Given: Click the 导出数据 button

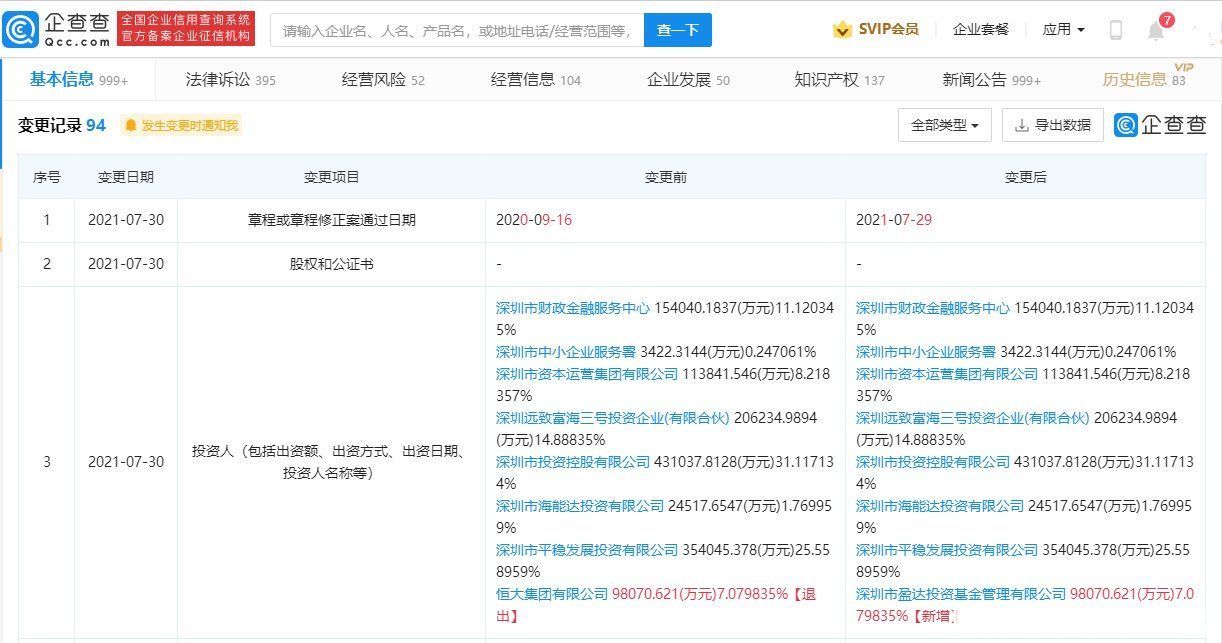Looking at the screenshot, I should click(x=1053, y=125).
